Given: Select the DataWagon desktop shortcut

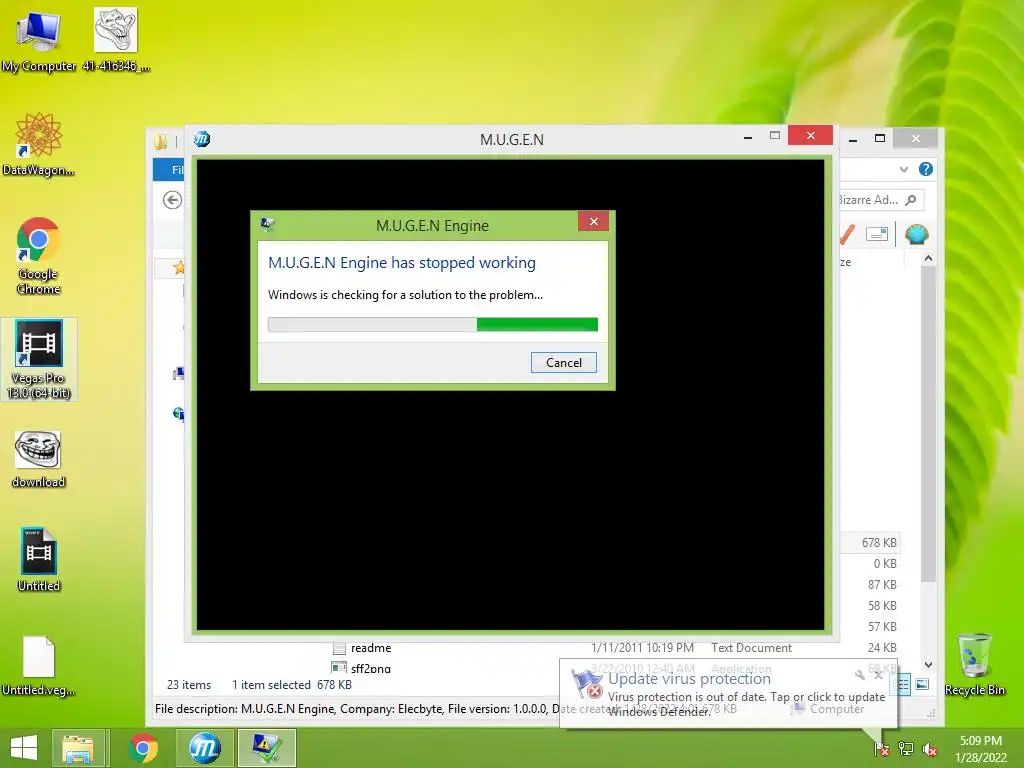Looking at the screenshot, I should [x=39, y=144].
